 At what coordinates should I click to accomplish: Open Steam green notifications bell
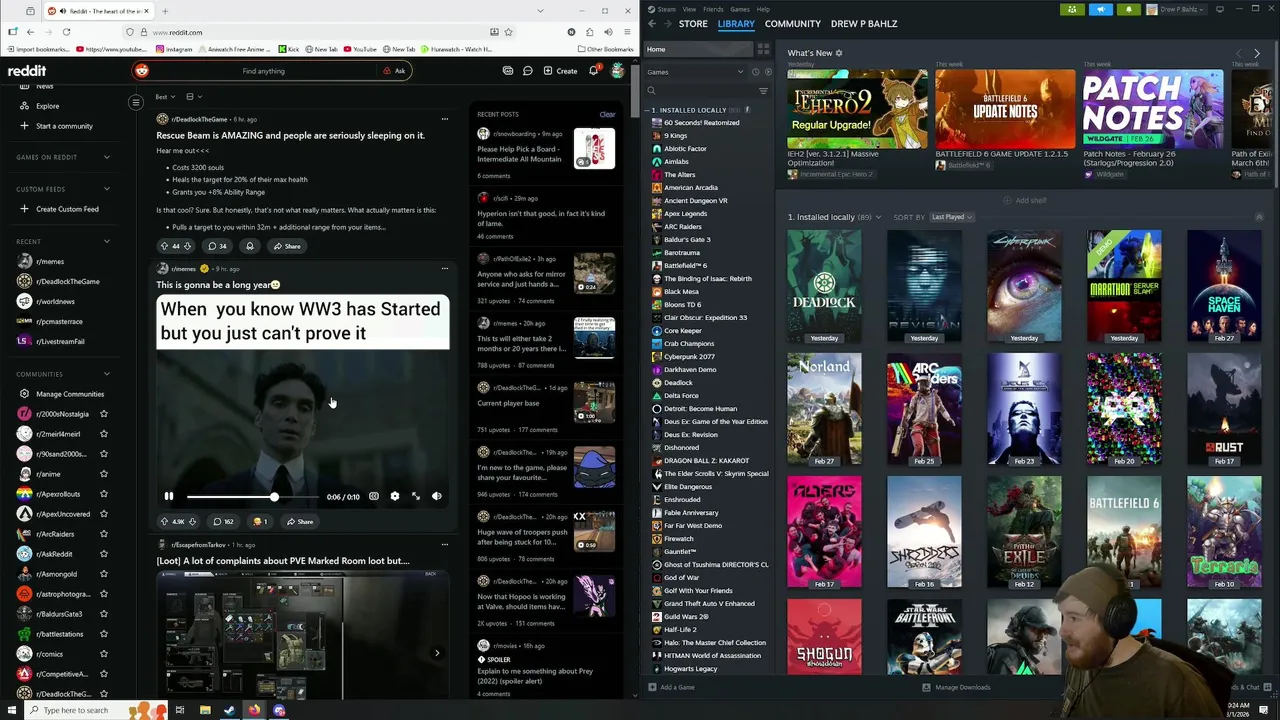(x=1129, y=9)
